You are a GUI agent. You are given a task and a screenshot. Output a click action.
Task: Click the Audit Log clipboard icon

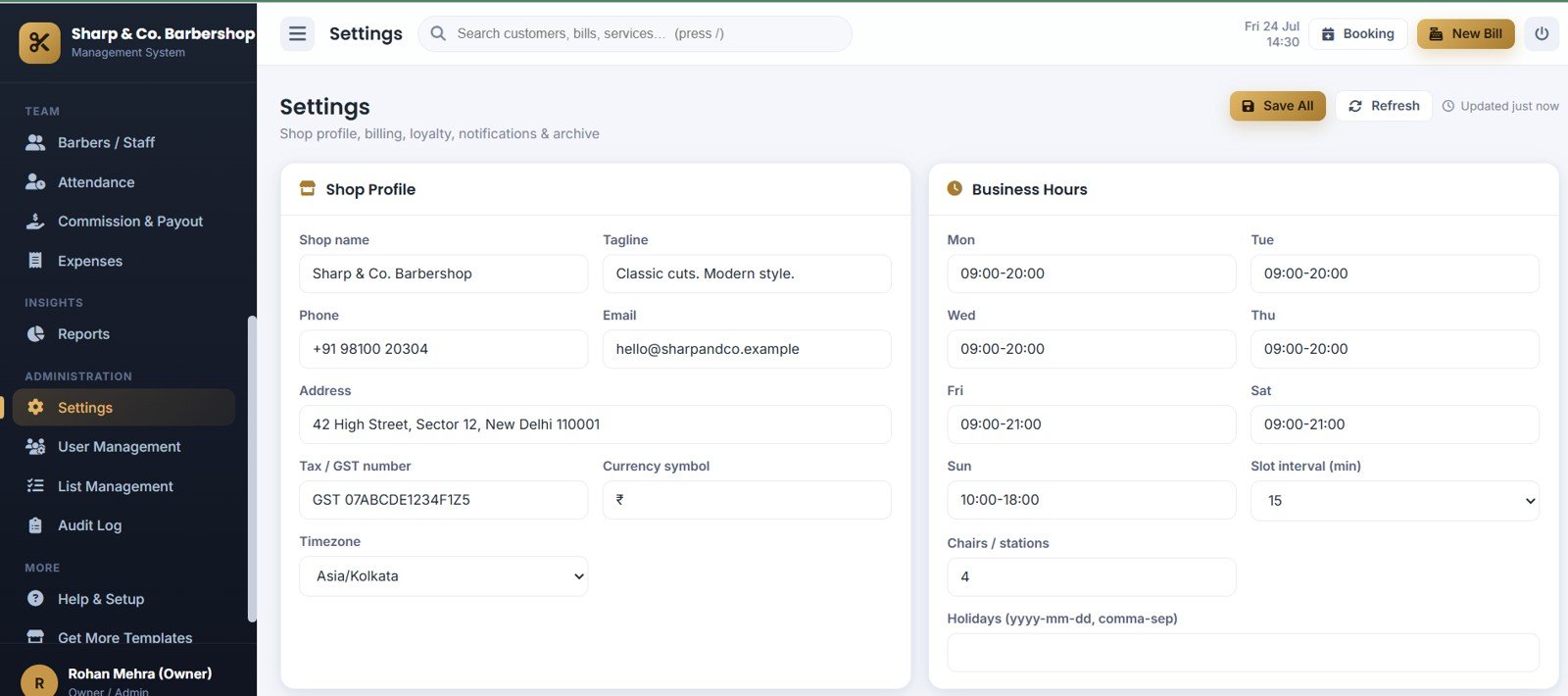(x=35, y=525)
